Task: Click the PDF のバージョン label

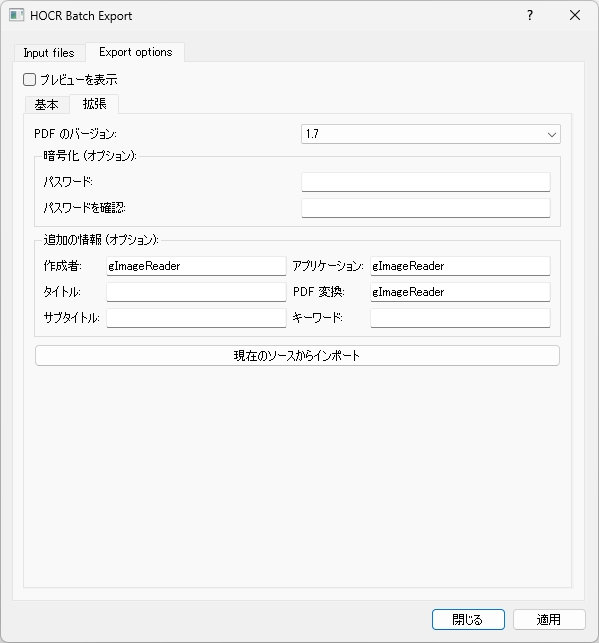Action: coord(75,134)
